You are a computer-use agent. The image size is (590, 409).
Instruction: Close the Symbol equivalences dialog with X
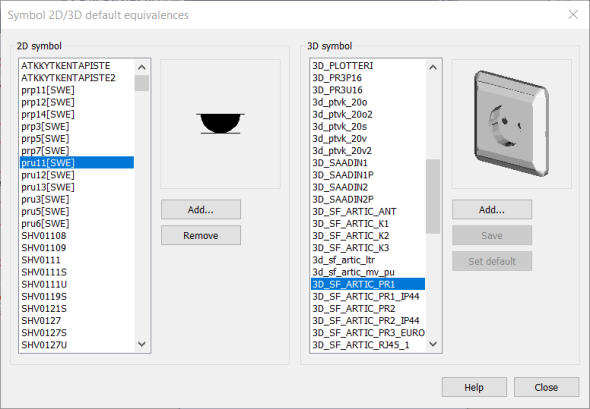pos(573,15)
